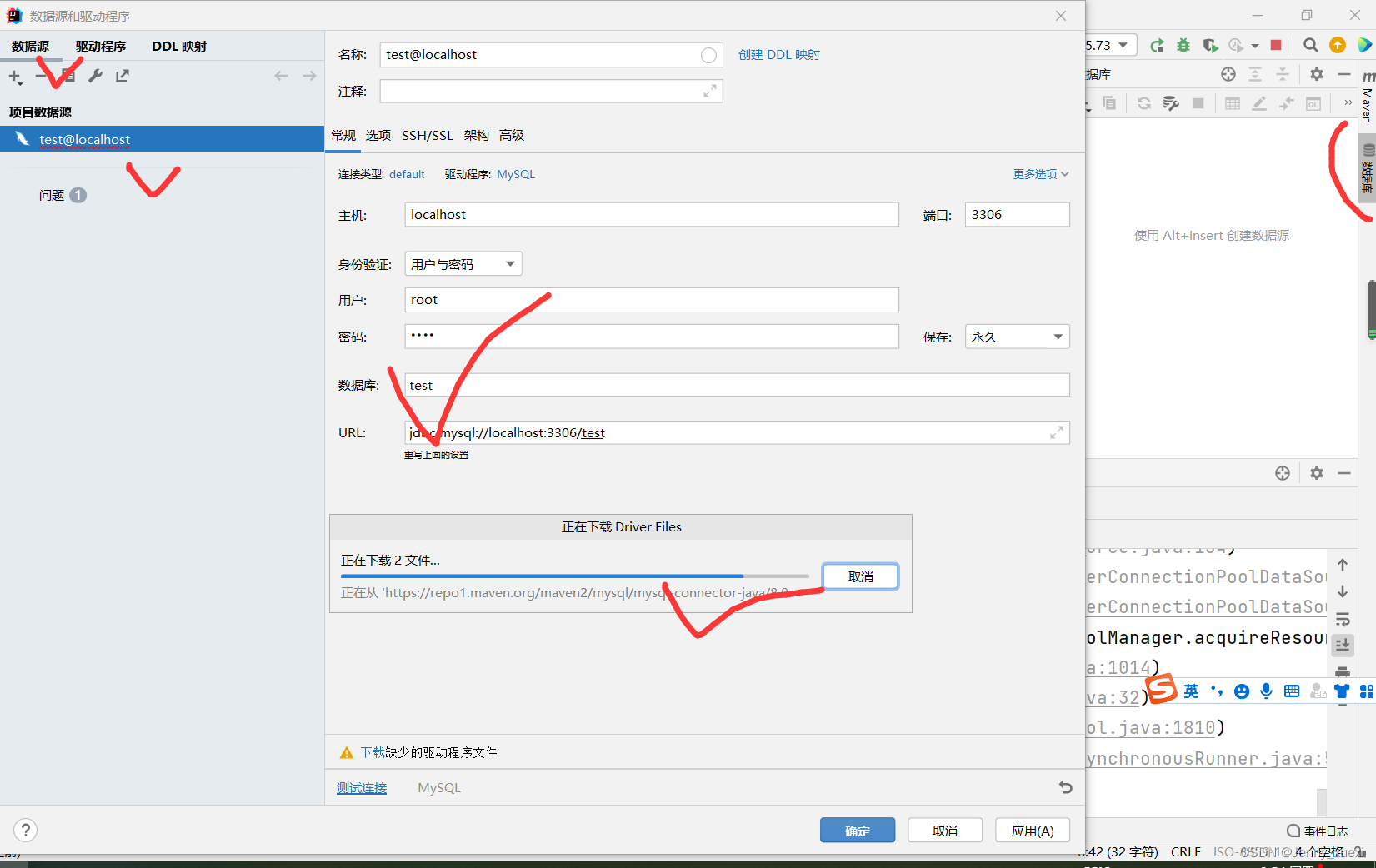Start debugging with the green bug icon
The height and width of the screenshot is (868, 1376).
click(x=1183, y=45)
